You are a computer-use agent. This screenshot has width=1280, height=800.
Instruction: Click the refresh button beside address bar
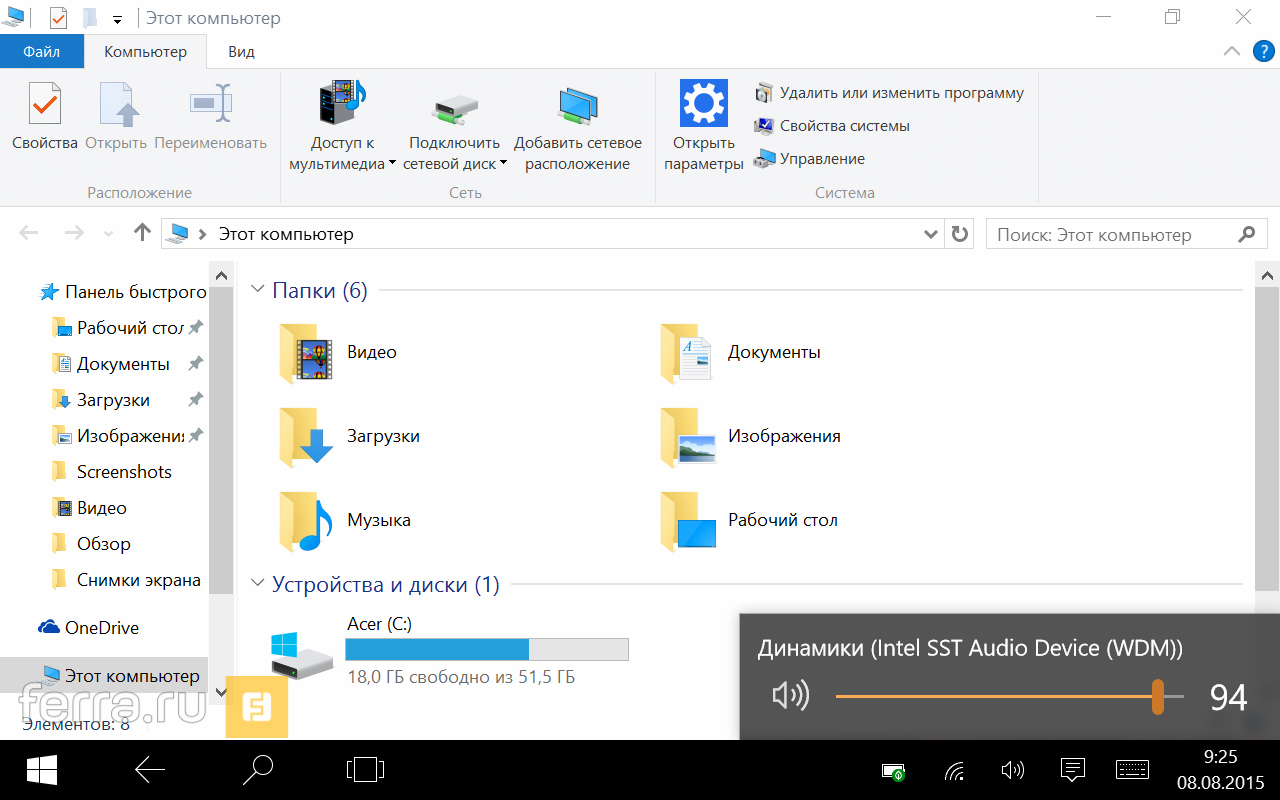click(960, 234)
